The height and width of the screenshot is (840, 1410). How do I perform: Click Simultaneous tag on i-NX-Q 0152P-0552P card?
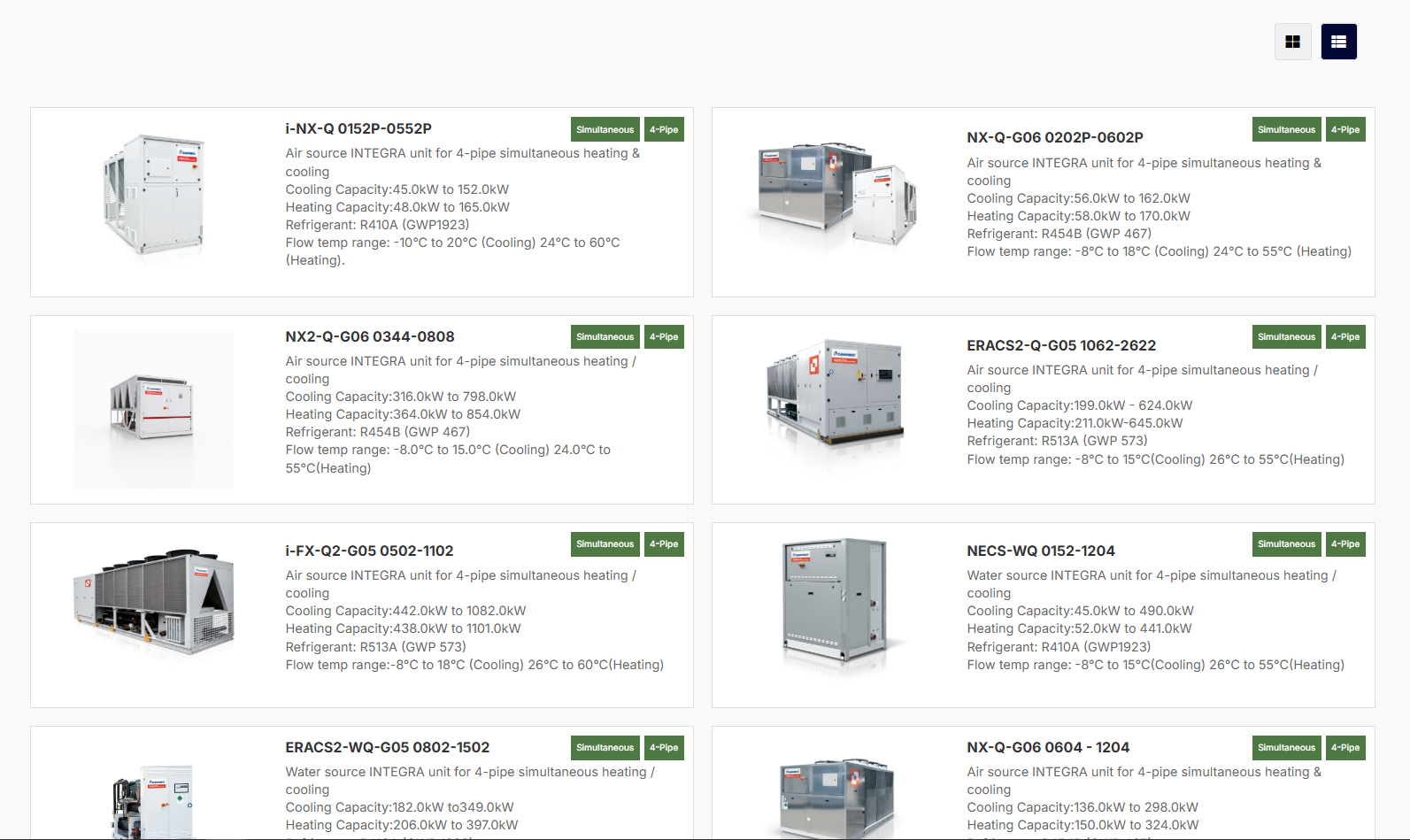click(605, 129)
